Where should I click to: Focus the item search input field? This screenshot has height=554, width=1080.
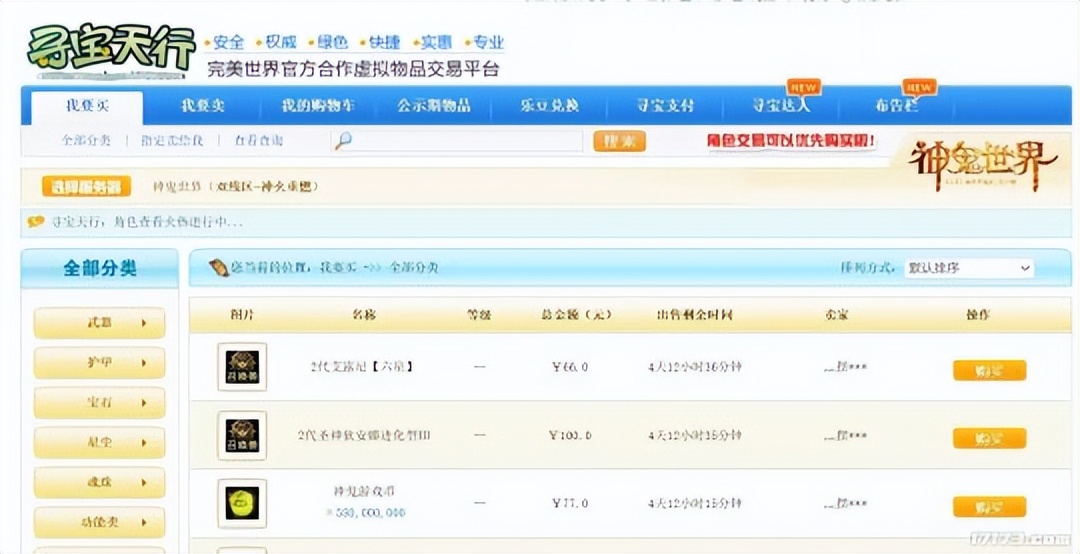tap(458, 141)
